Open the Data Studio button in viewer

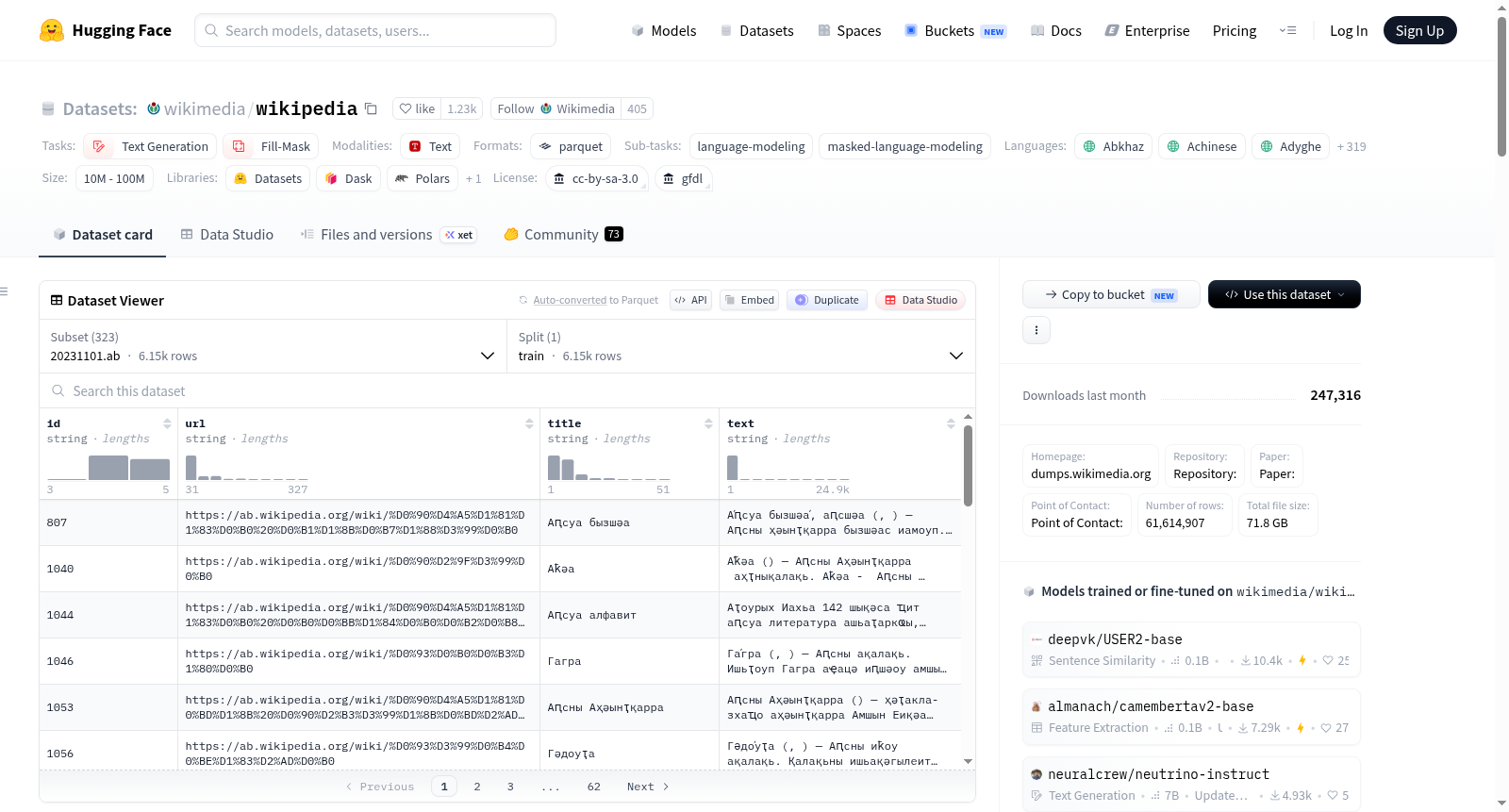tap(920, 300)
